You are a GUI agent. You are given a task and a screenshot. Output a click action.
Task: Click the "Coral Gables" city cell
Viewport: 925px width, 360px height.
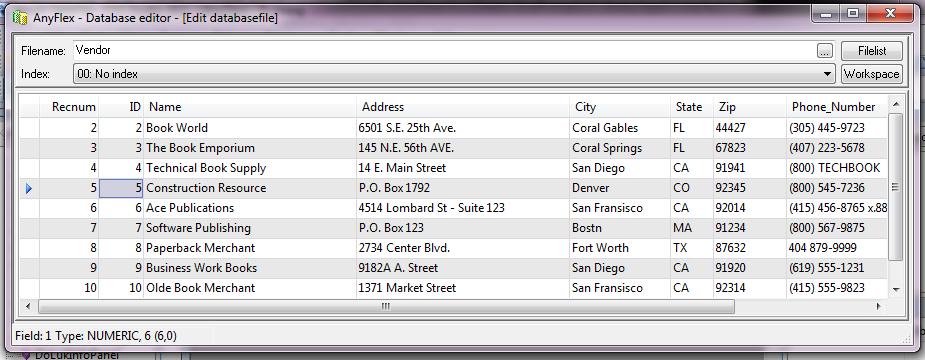tap(619, 127)
